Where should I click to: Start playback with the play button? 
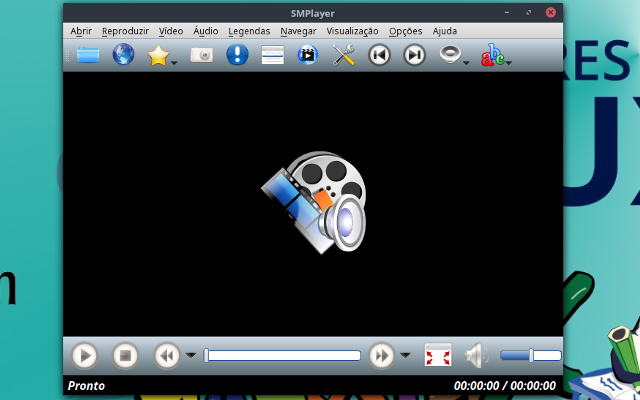click(84, 356)
